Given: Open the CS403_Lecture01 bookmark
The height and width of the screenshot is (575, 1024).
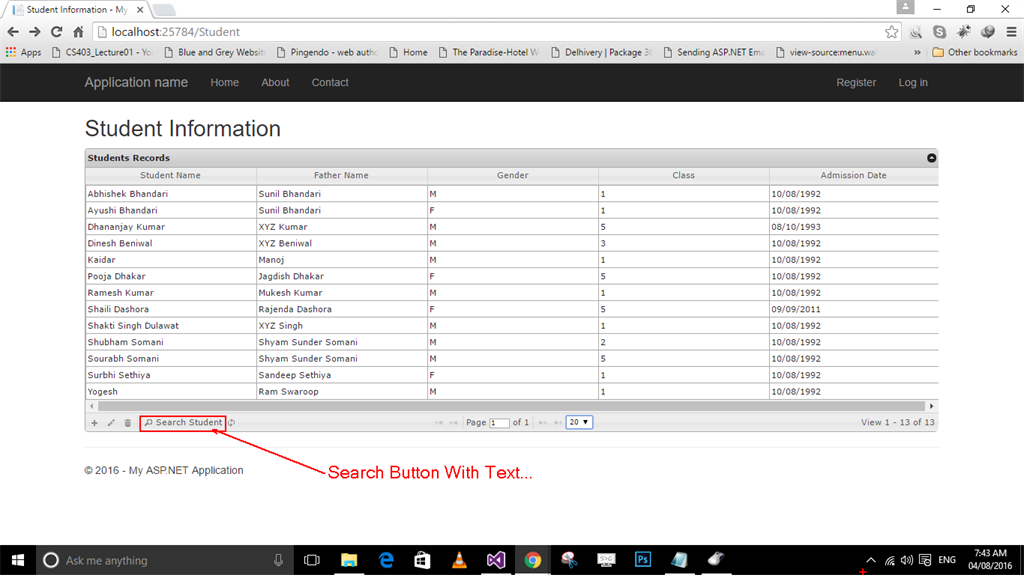Looking at the screenshot, I should (x=101, y=52).
